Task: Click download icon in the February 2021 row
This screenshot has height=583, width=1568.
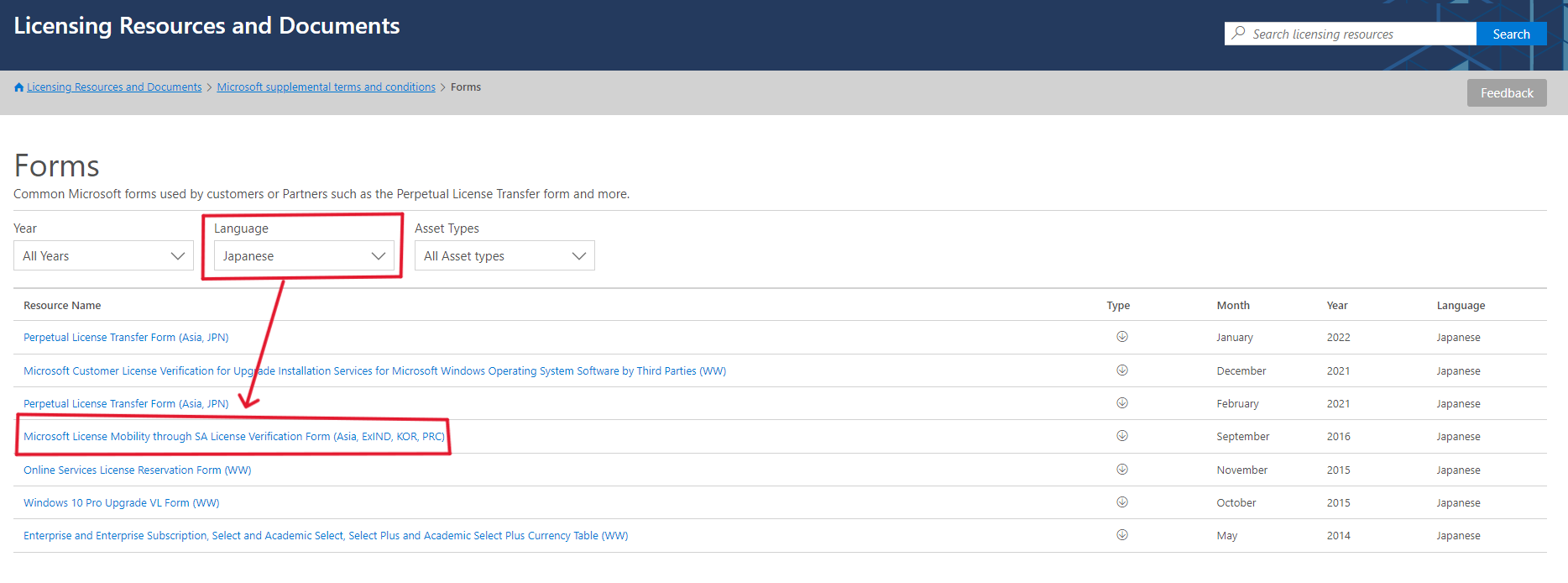Action: [1121, 403]
